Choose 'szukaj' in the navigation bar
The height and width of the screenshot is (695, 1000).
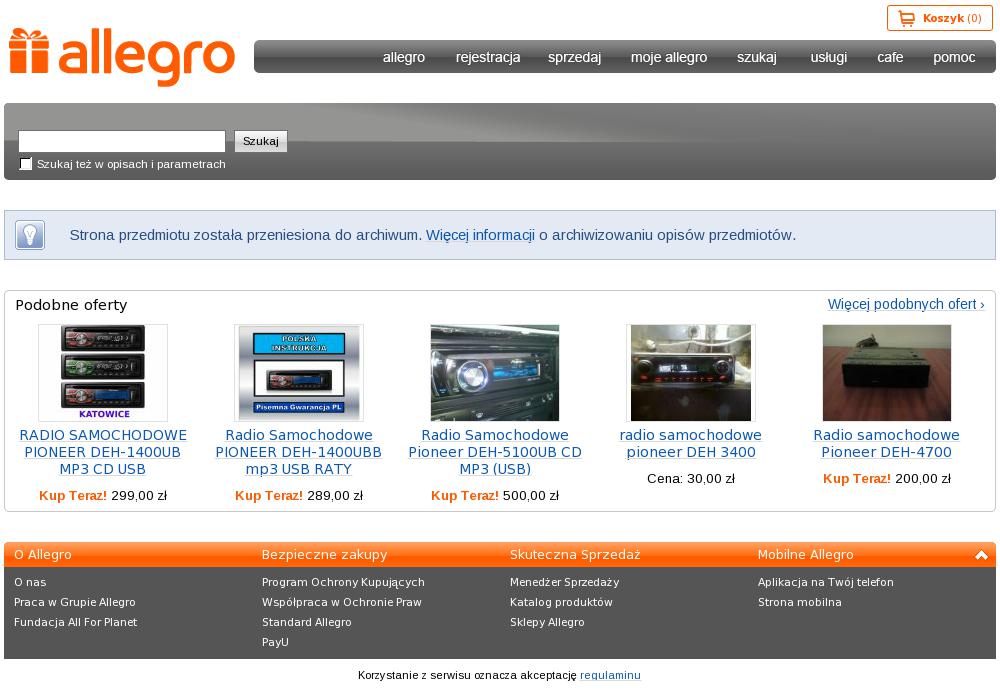tap(757, 57)
